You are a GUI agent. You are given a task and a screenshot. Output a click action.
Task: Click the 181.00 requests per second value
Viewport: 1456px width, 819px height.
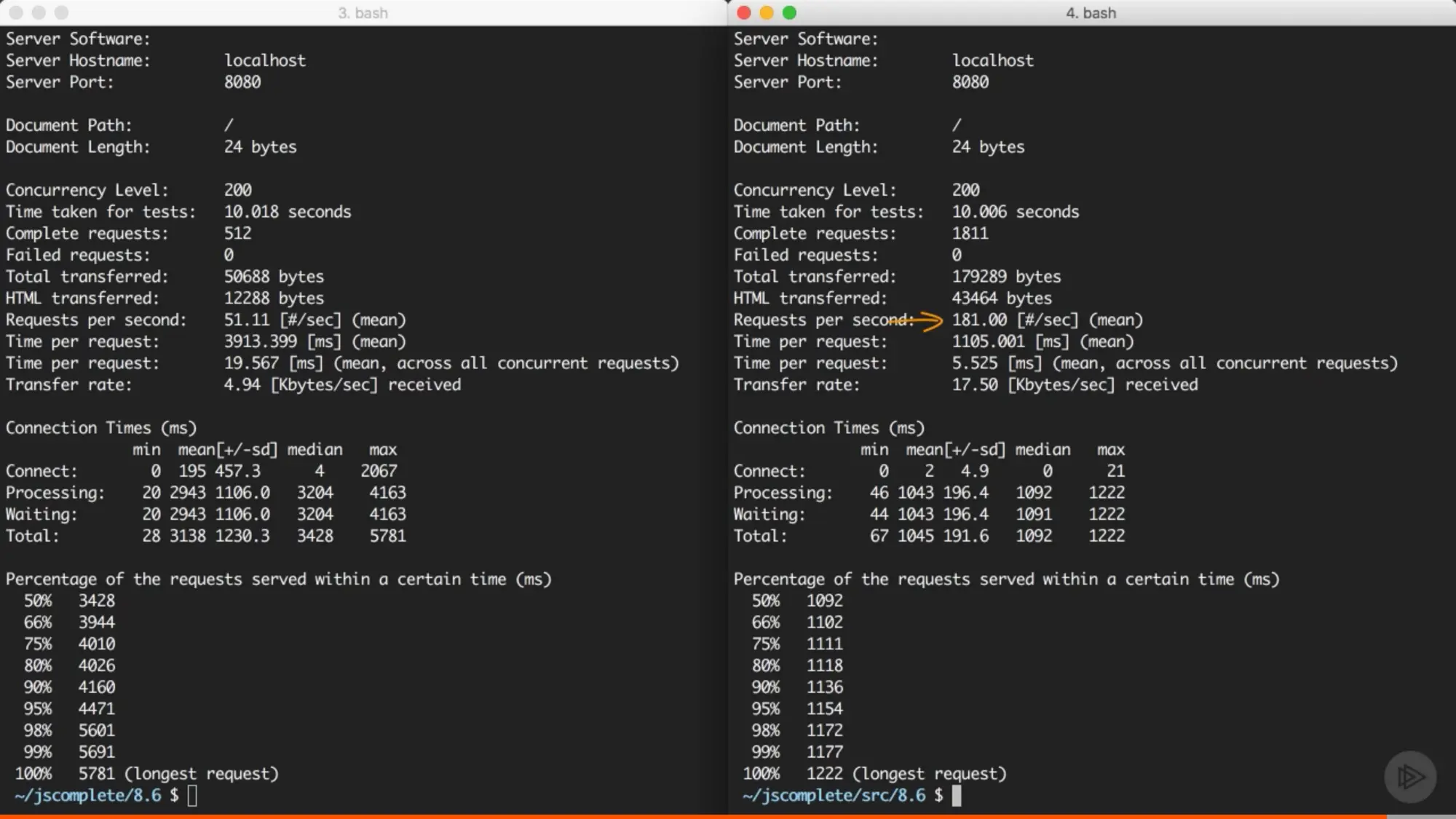click(979, 320)
